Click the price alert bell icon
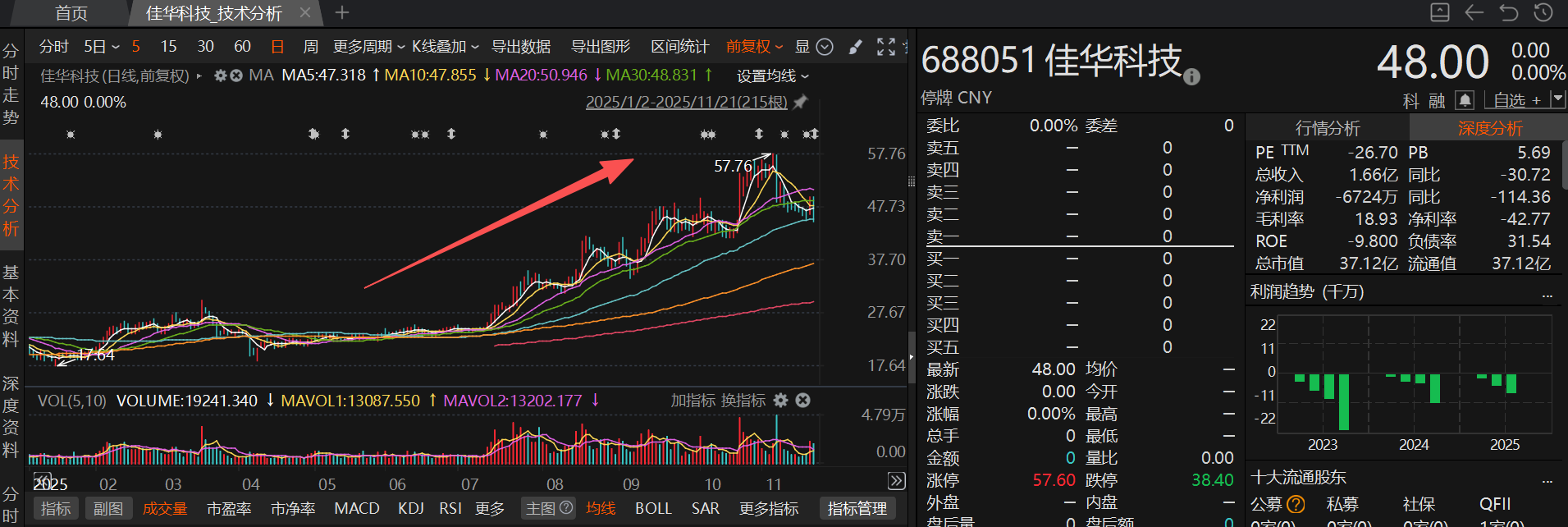 (1465, 100)
